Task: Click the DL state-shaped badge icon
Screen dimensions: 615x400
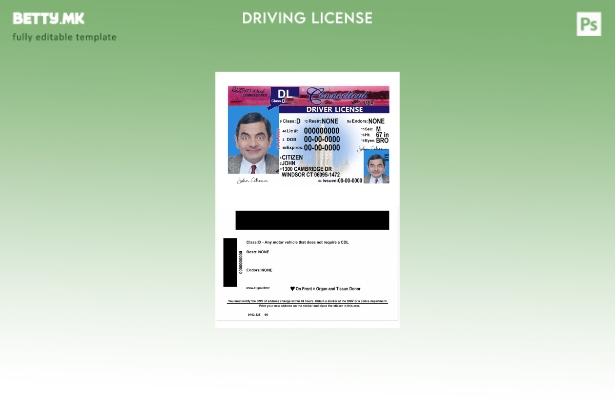Action: [x=283, y=96]
